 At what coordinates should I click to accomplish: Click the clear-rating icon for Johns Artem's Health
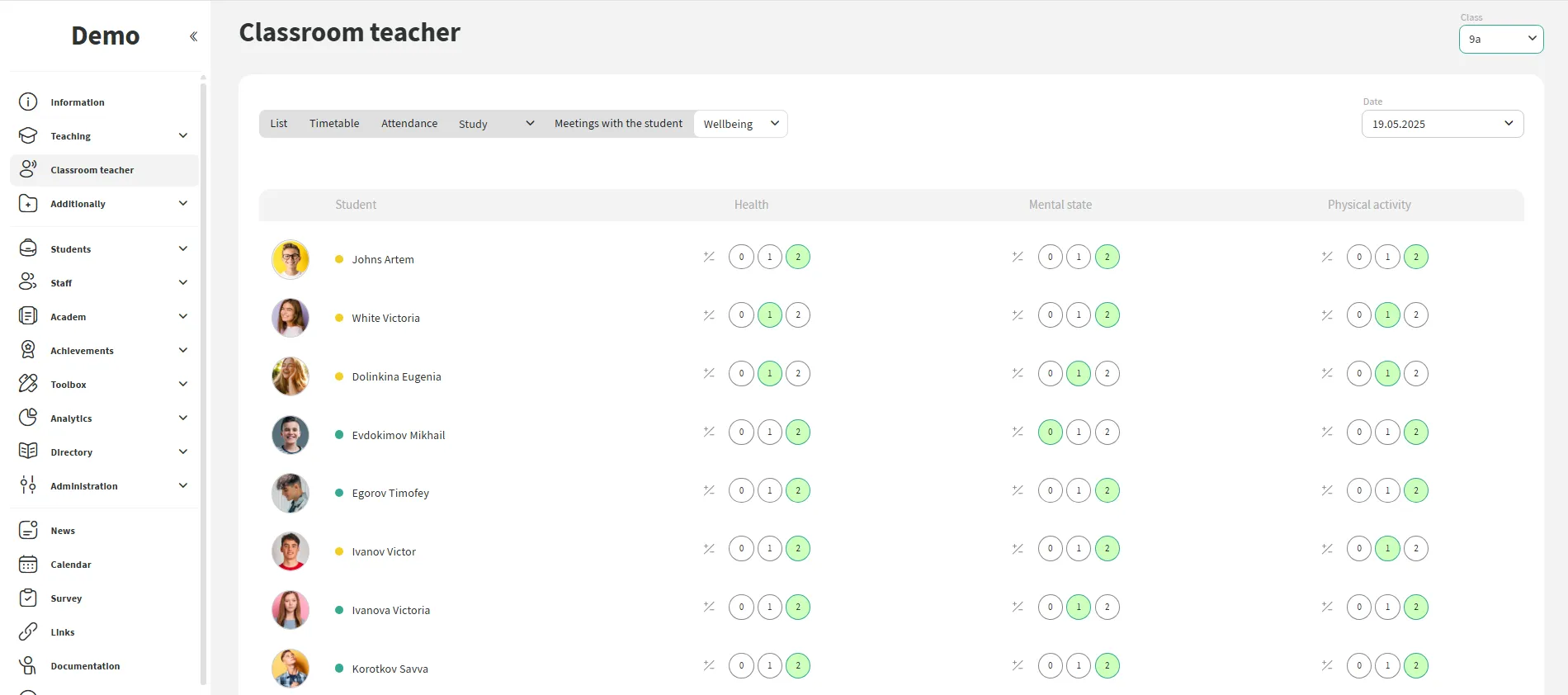(709, 257)
